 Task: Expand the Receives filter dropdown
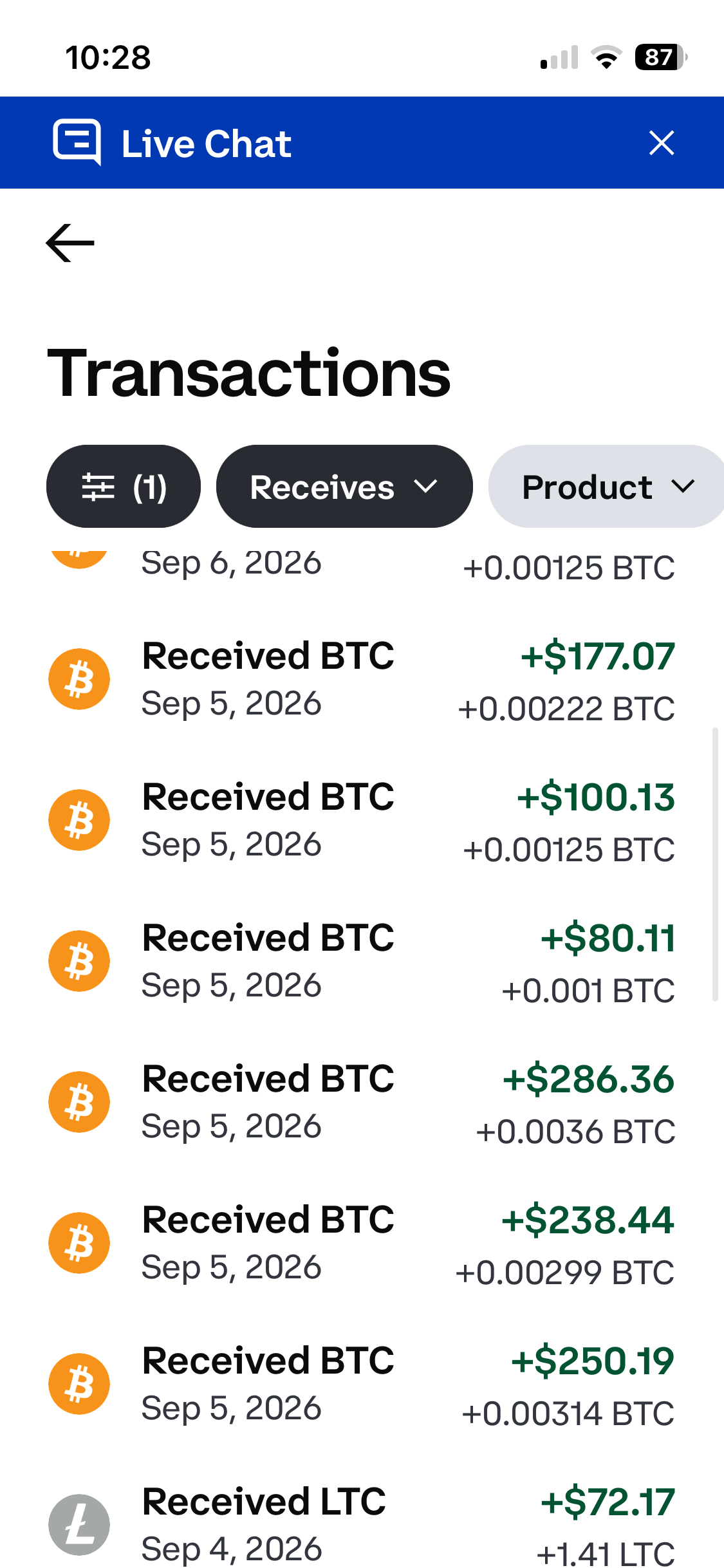click(344, 487)
